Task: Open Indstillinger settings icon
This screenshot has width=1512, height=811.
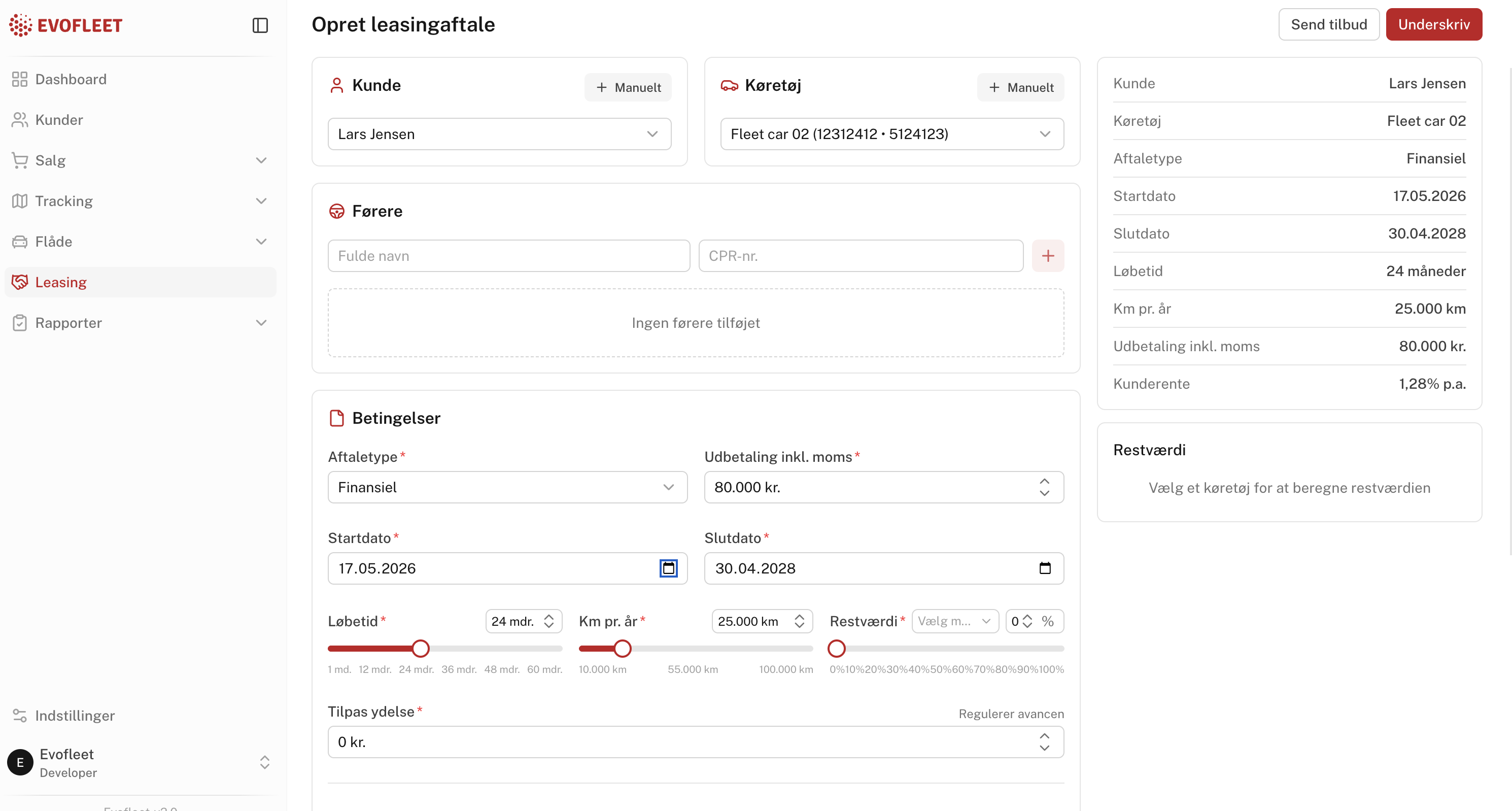Action: 19,715
